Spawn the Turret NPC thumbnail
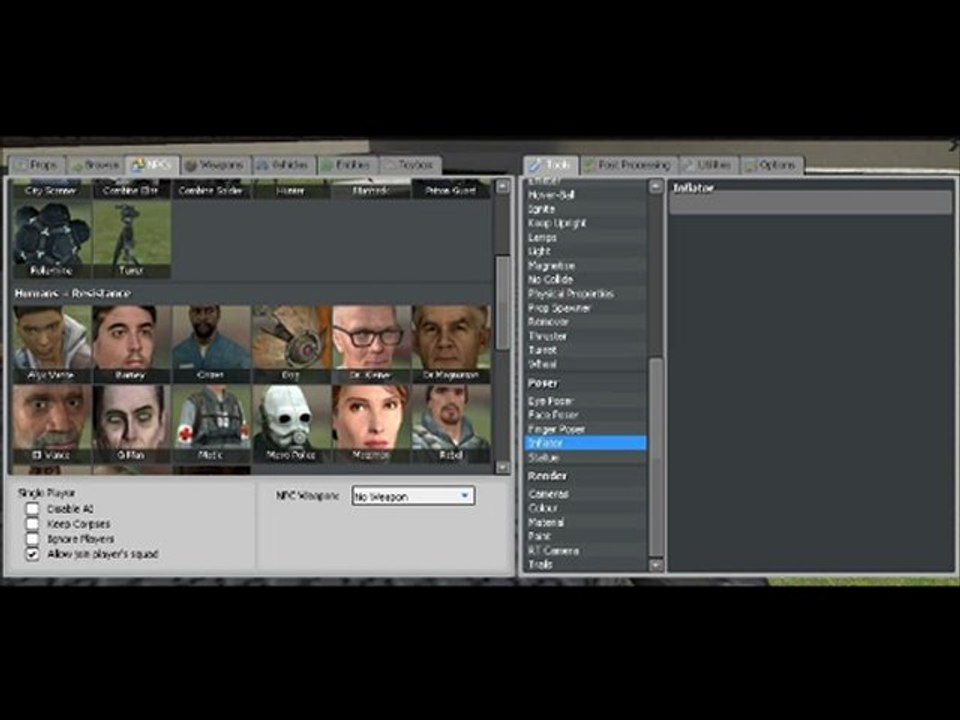Screen dimensions: 960x720 (132, 240)
